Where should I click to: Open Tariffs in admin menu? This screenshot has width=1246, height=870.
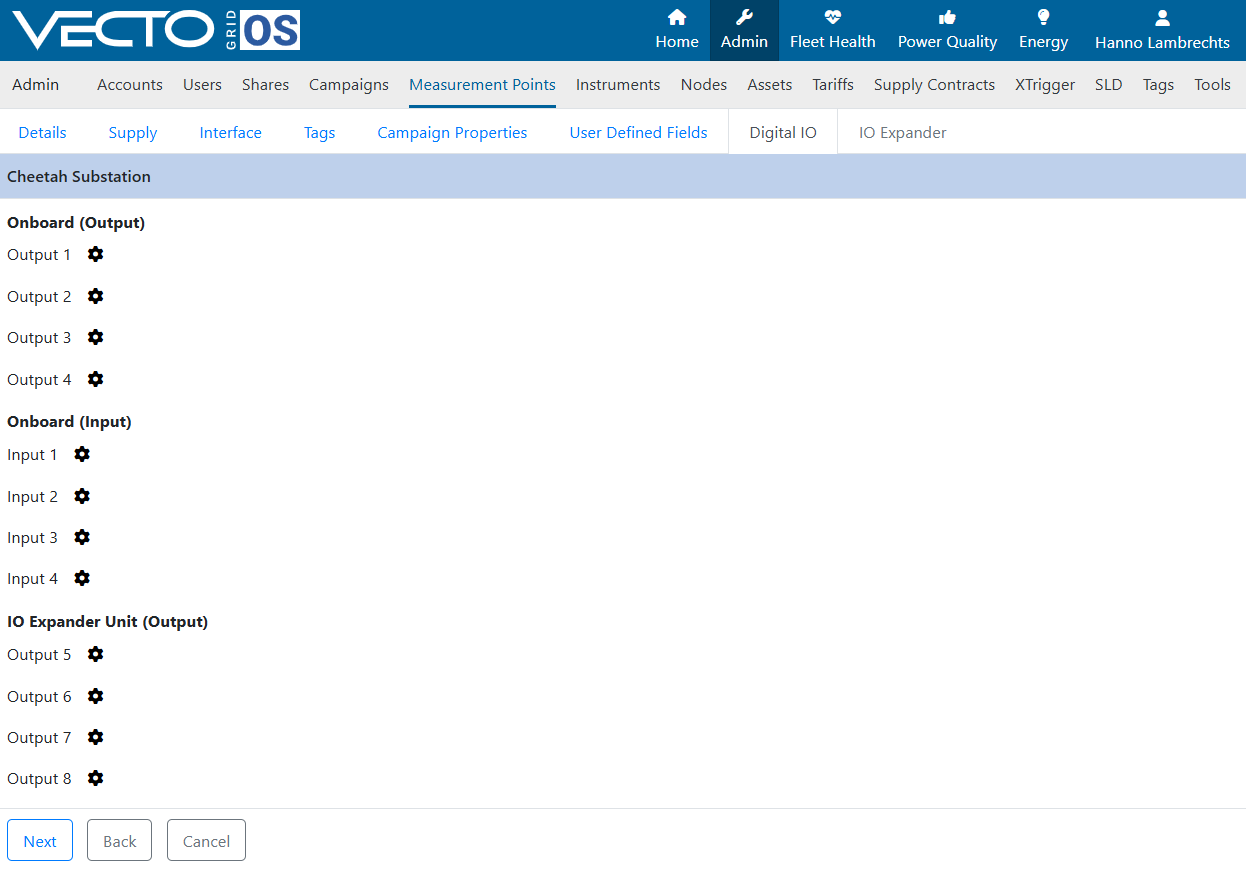pos(833,85)
